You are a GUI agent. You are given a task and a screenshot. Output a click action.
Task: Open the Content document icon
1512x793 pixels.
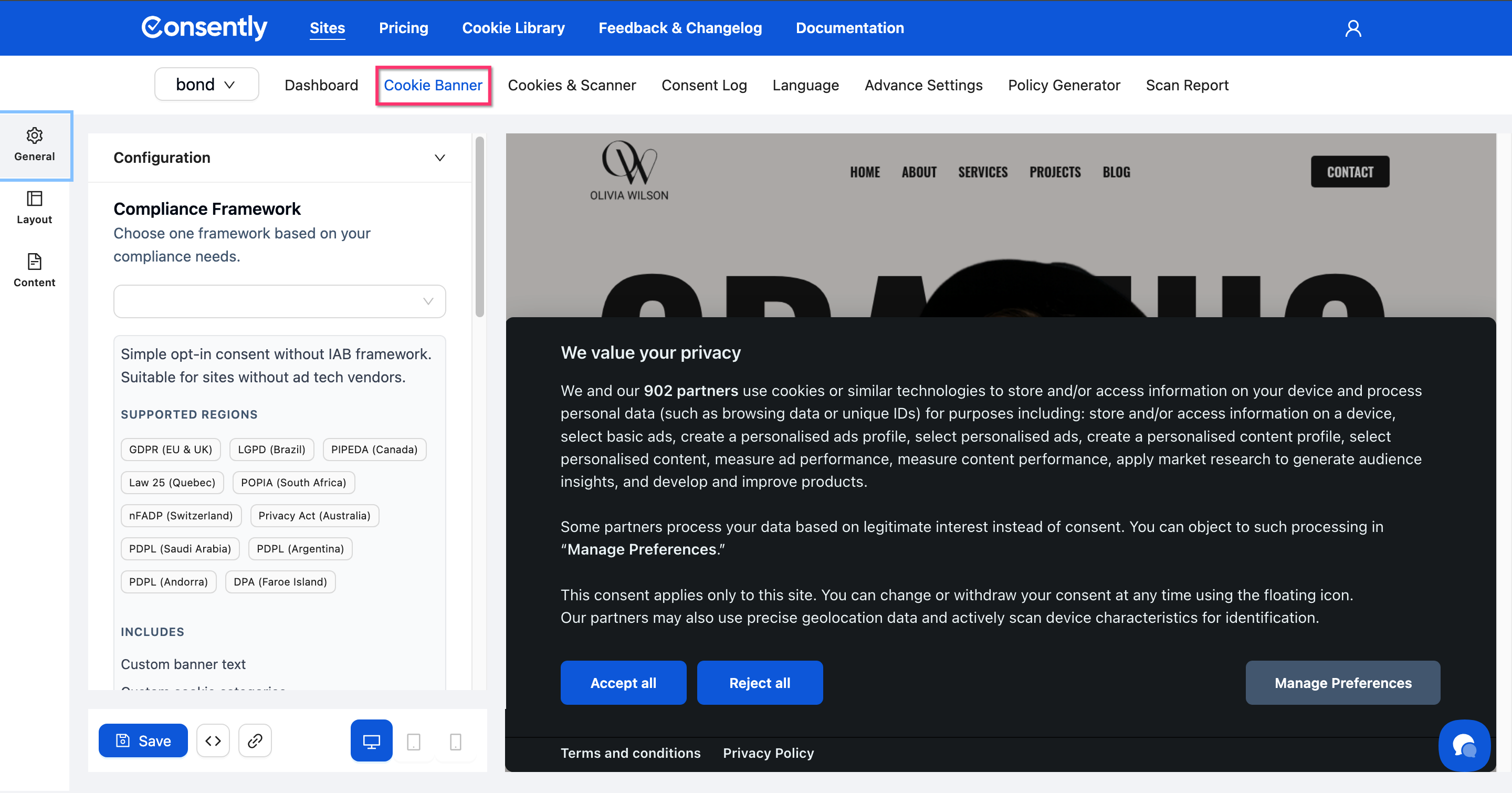(x=35, y=262)
